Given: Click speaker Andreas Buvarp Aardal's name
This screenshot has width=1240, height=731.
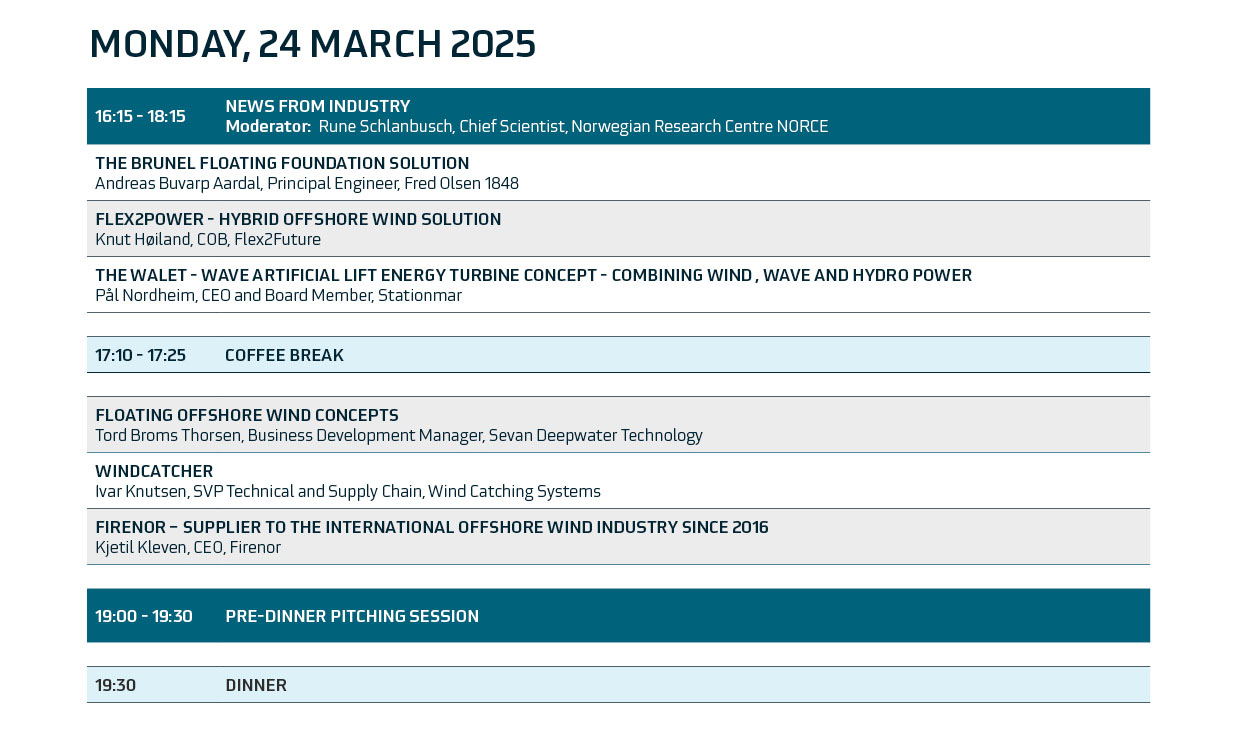Looking at the screenshot, I should (x=306, y=183).
